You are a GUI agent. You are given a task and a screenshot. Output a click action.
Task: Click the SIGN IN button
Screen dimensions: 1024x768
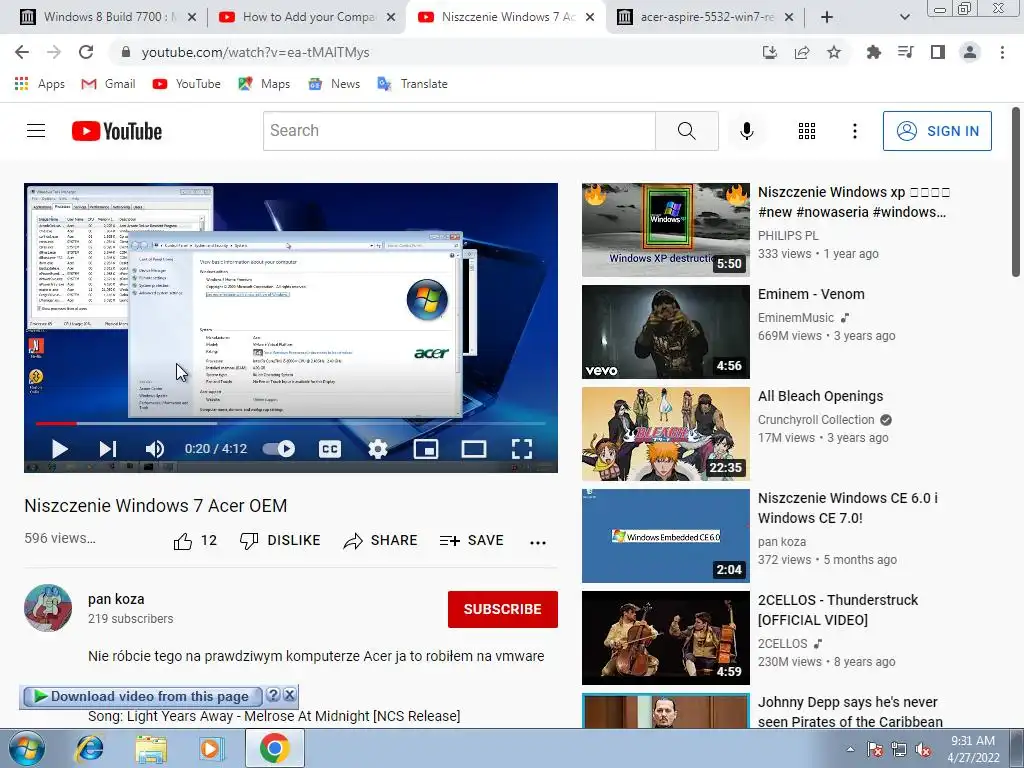(937, 131)
